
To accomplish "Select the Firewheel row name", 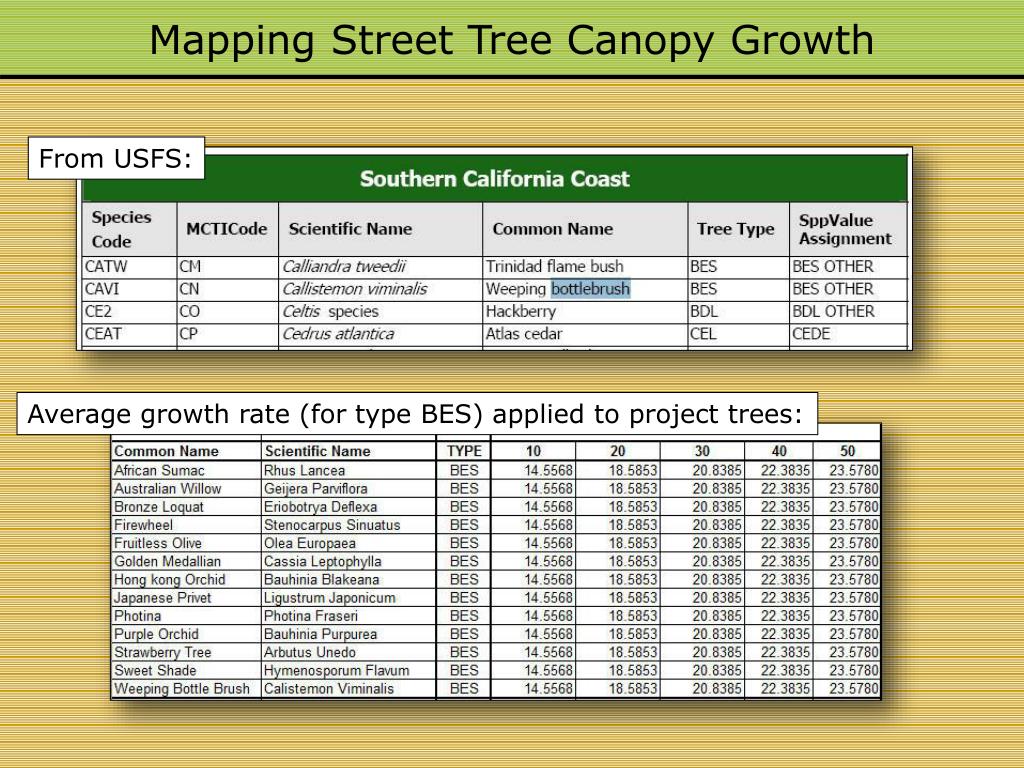I will tap(143, 525).
